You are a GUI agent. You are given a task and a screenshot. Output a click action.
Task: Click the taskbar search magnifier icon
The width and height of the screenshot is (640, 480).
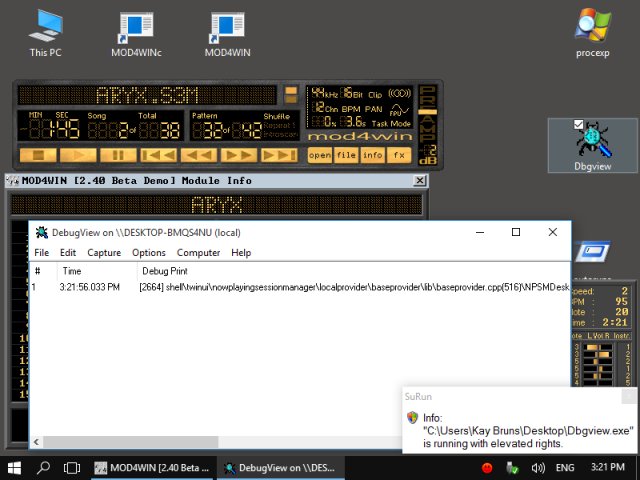[x=43, y=468]
